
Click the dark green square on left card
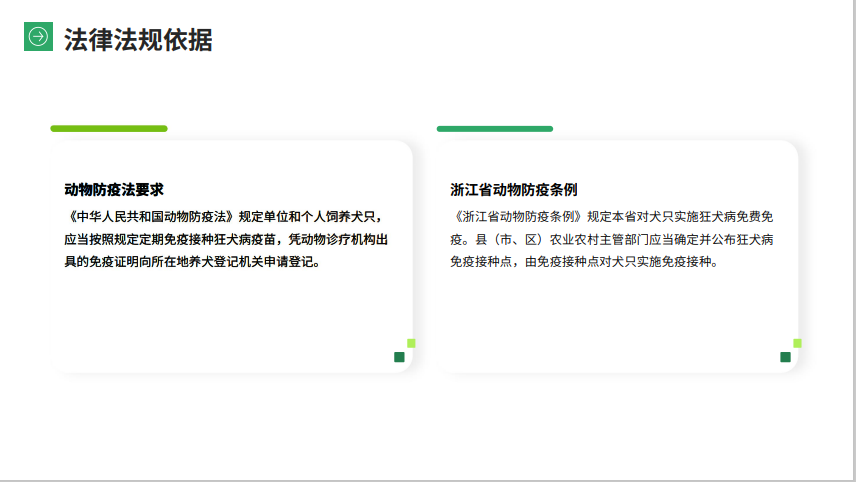point(399,357)
